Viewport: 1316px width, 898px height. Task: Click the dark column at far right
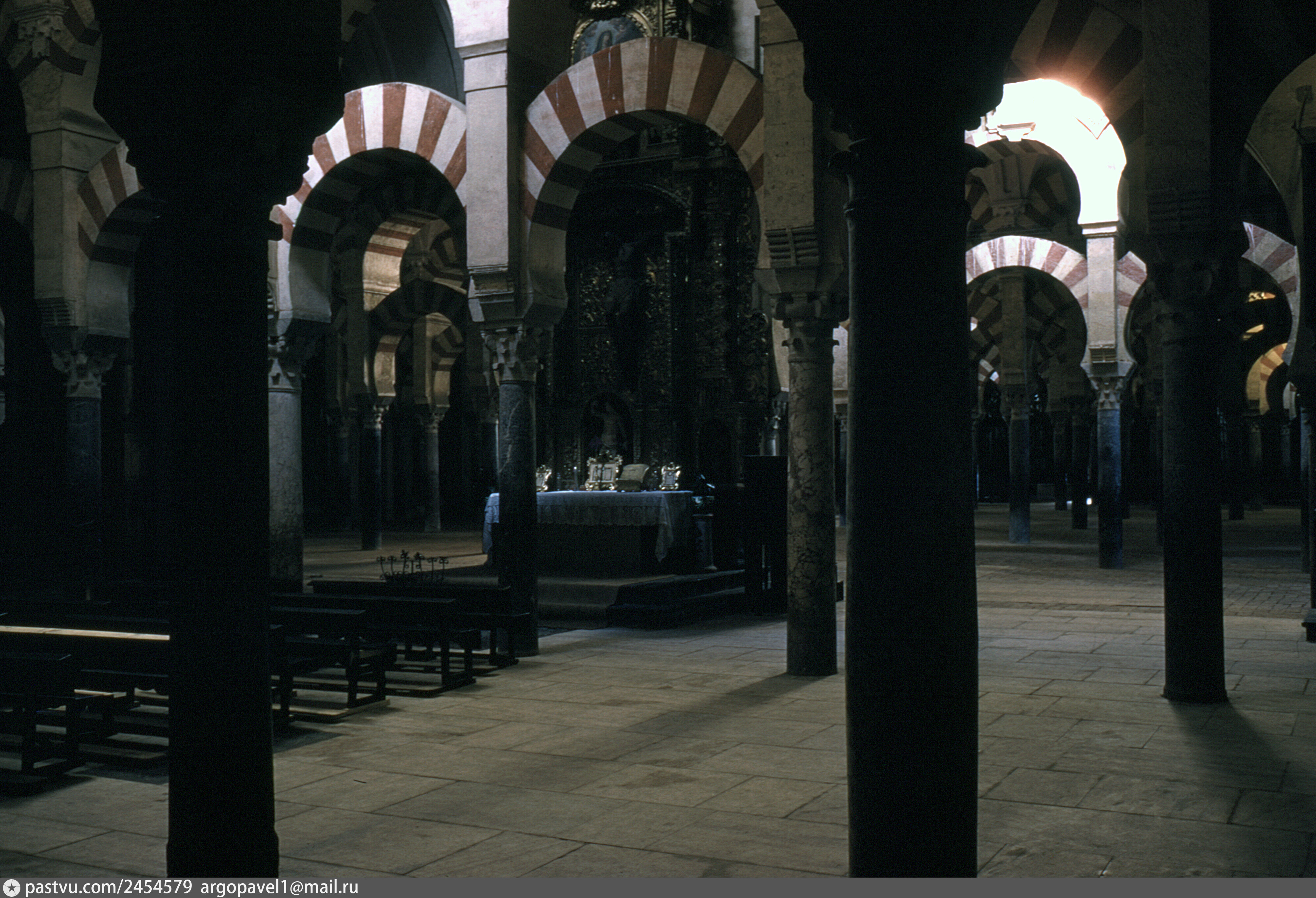(1194, 510)
